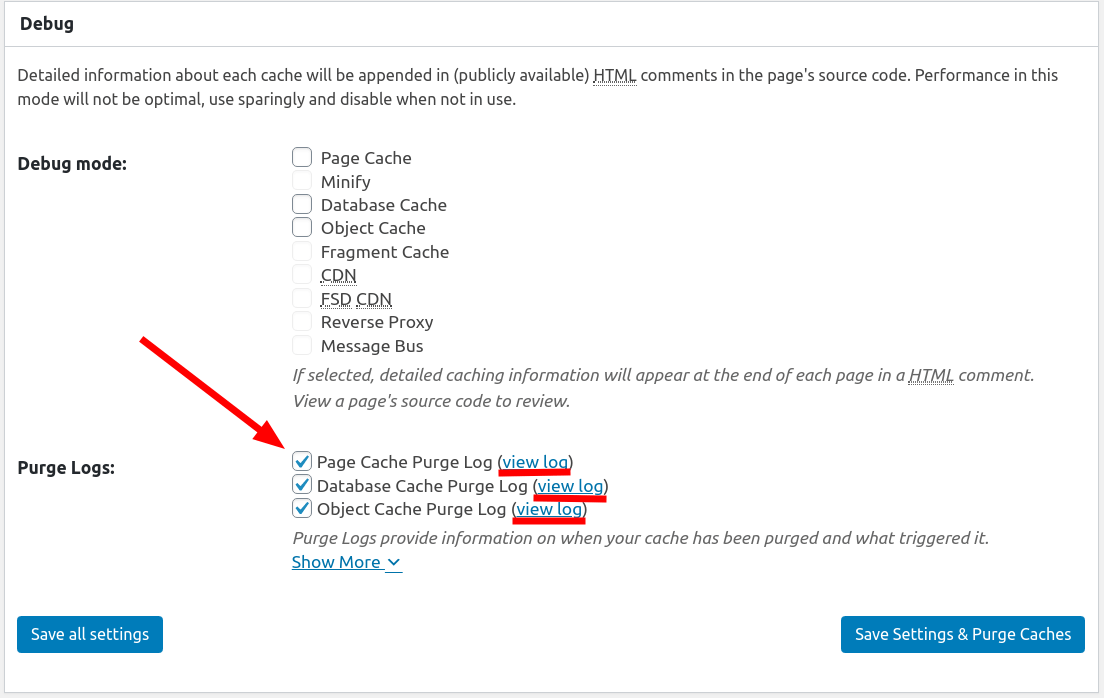The image size is (1104, 698).
Task: Open the Object Cache Purge Log view log link
Action: click(548, 508)
